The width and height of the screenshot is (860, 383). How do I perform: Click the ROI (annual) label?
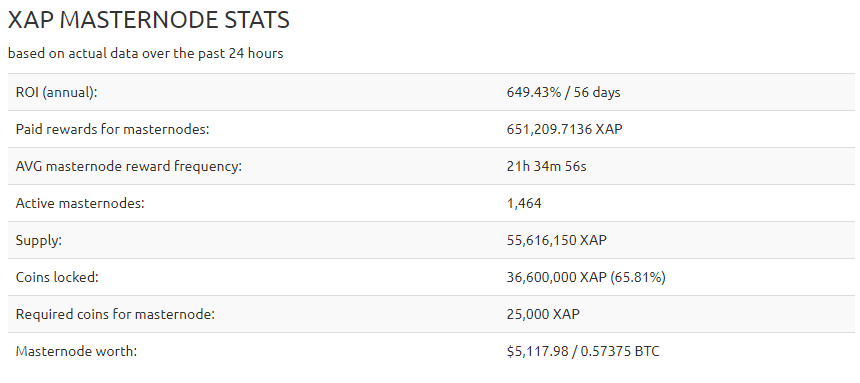(56, 93)
